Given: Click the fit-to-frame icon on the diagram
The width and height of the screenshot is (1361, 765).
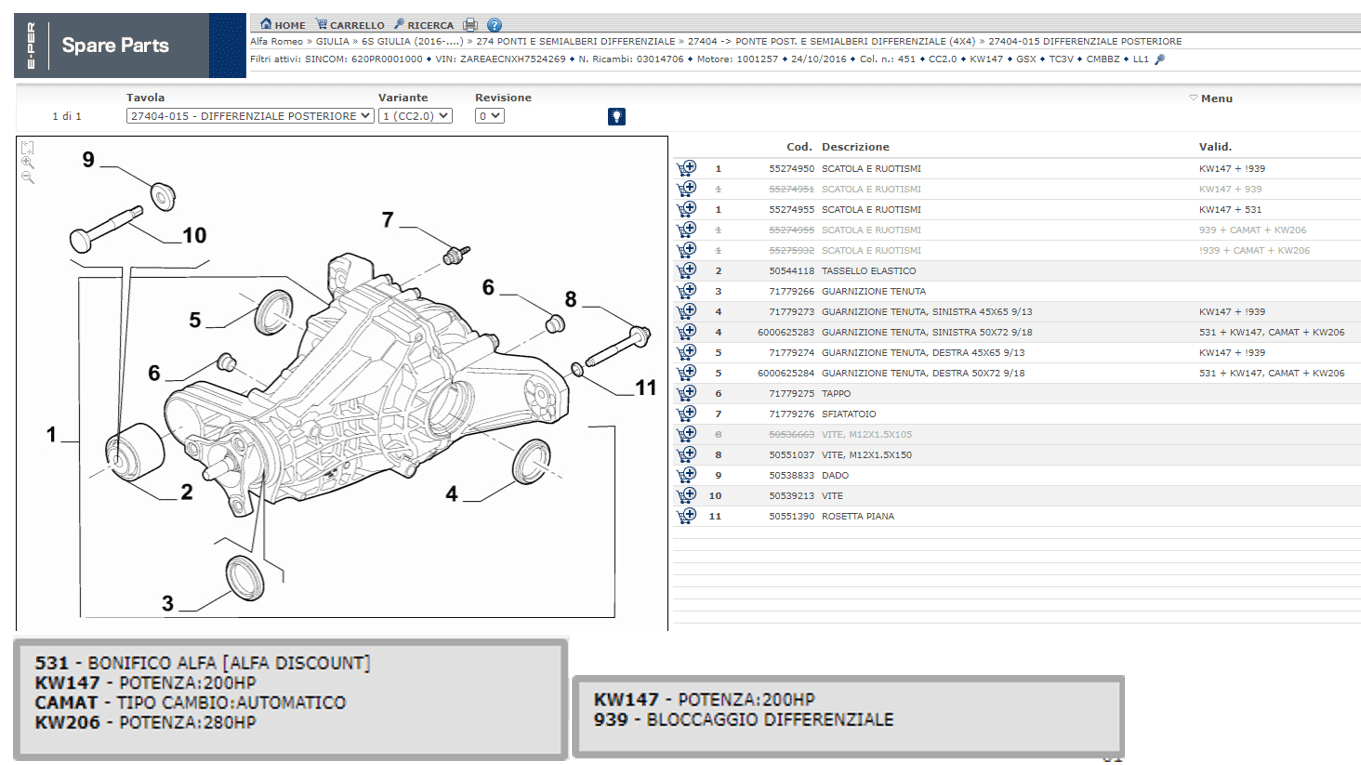Looking at the screenshot, I should (x=27, y=147).
